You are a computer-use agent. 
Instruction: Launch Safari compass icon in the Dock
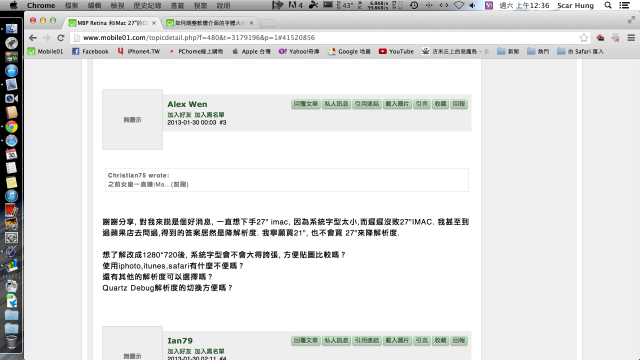tap(11, 140)
